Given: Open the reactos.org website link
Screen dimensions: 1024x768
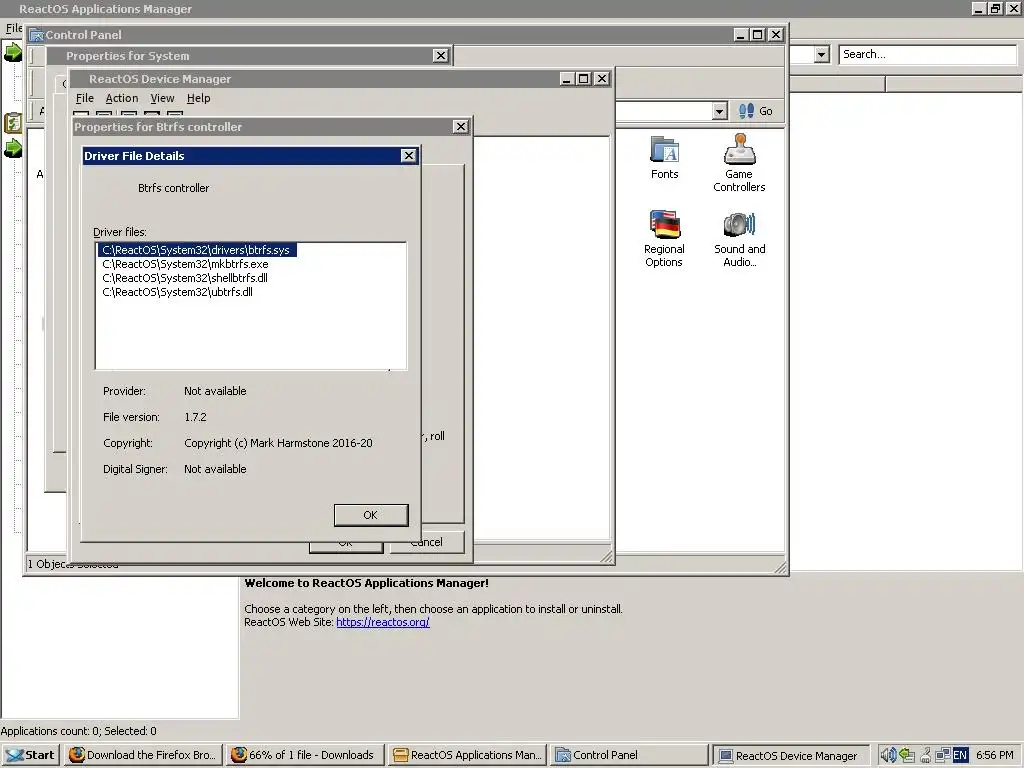Looking at the screenshot, I should [x=383, y=622].
